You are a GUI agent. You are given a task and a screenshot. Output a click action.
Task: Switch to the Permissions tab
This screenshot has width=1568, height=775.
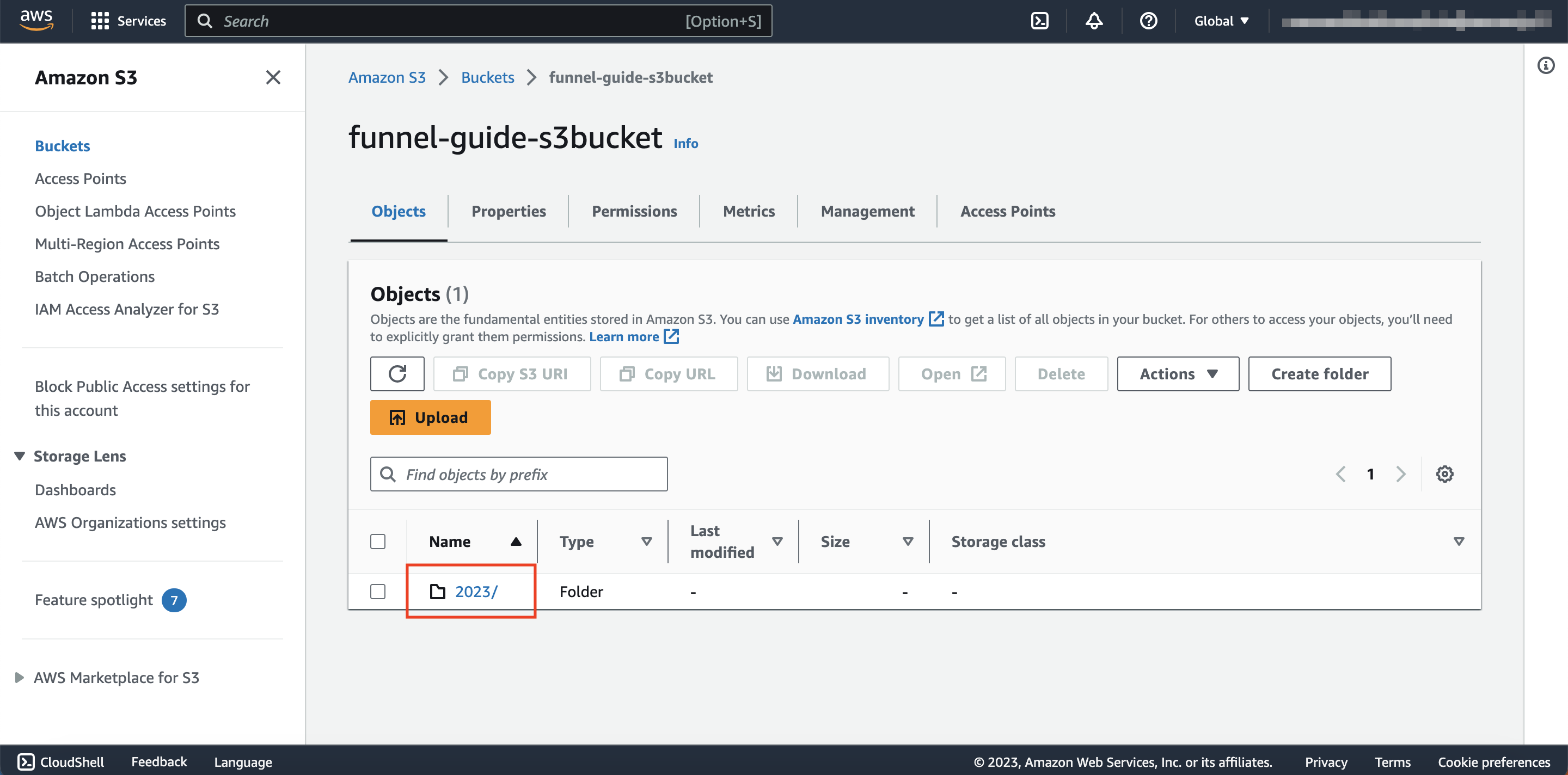635,210
